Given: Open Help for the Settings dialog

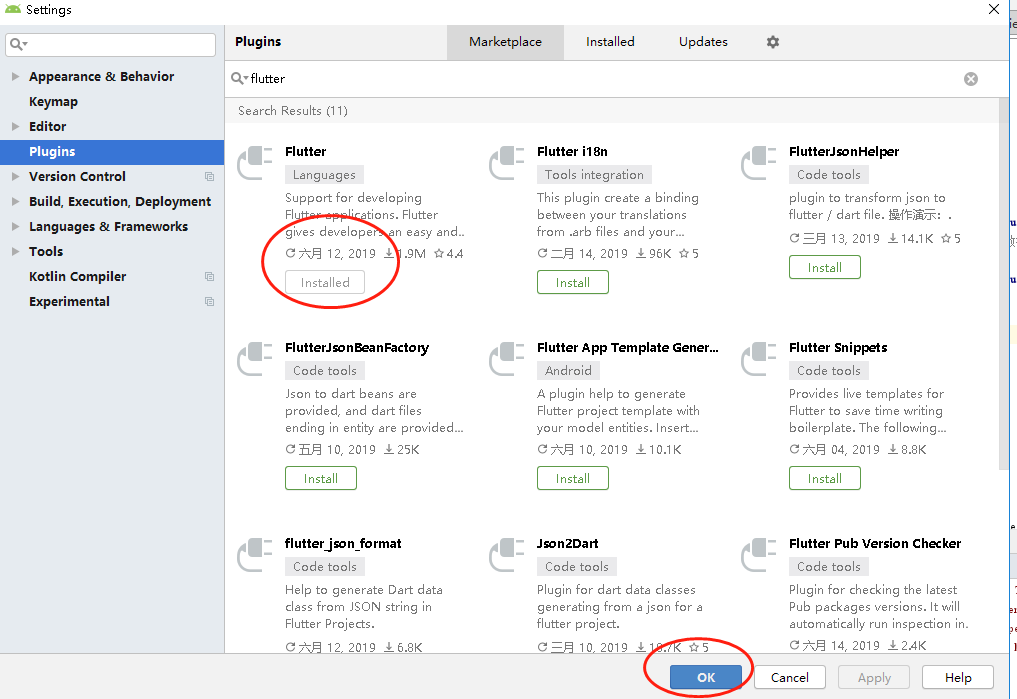Looking at the screenshot, I should (x=957, y=678).
